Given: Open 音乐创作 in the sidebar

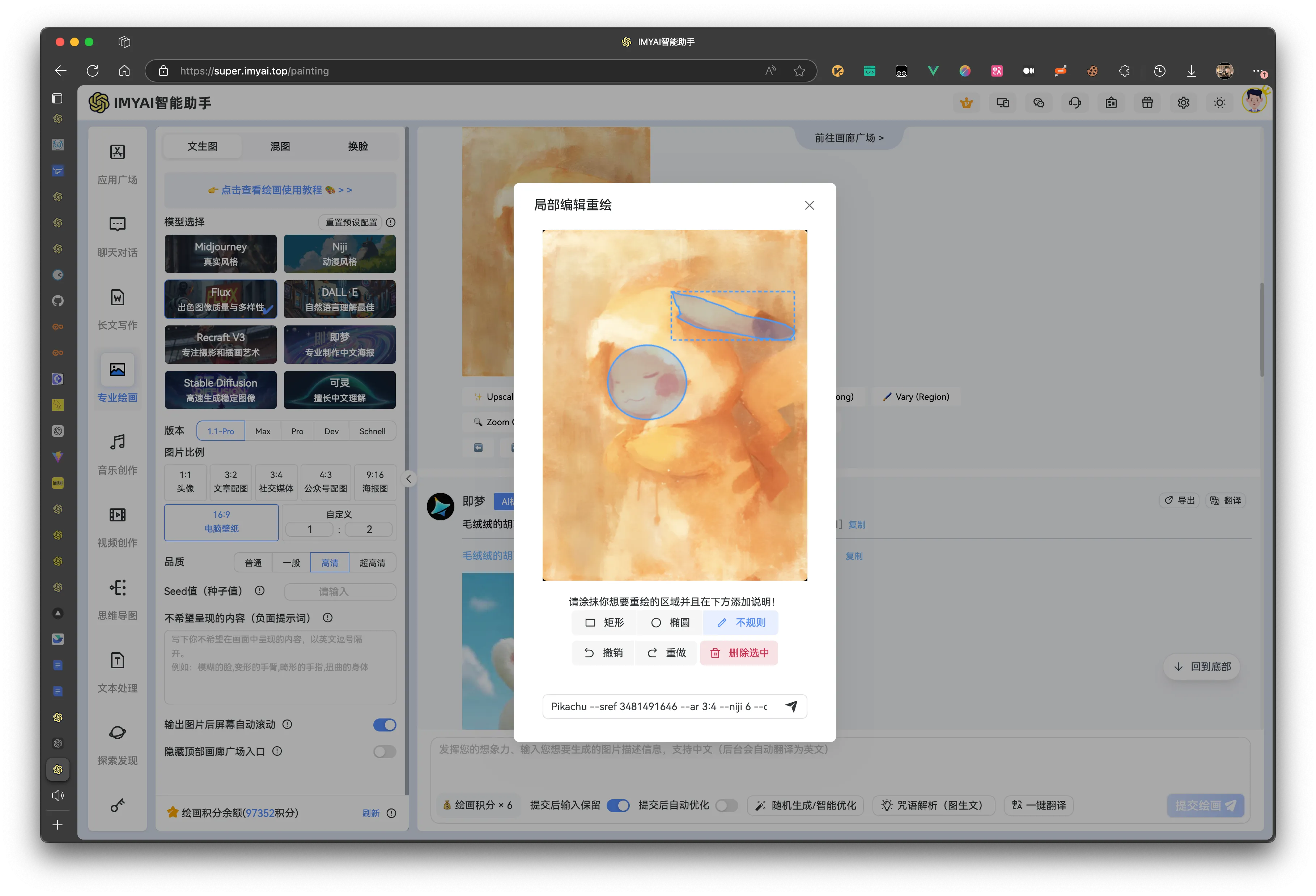Looking at the screenshot, I should (117, 454).
